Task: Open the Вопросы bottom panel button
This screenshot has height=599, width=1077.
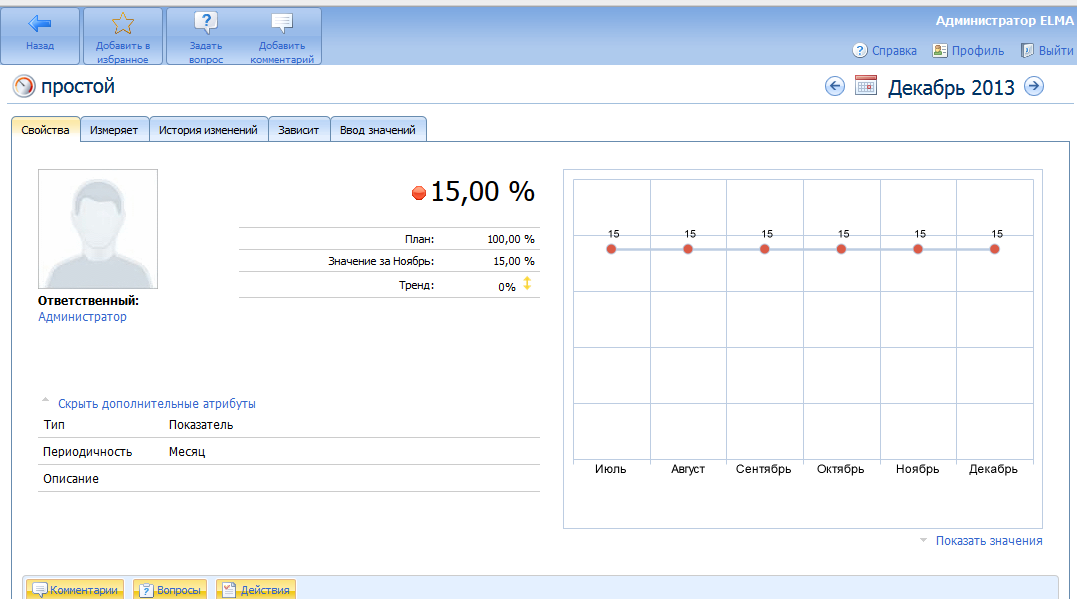Action: click(x=171, y=590)
